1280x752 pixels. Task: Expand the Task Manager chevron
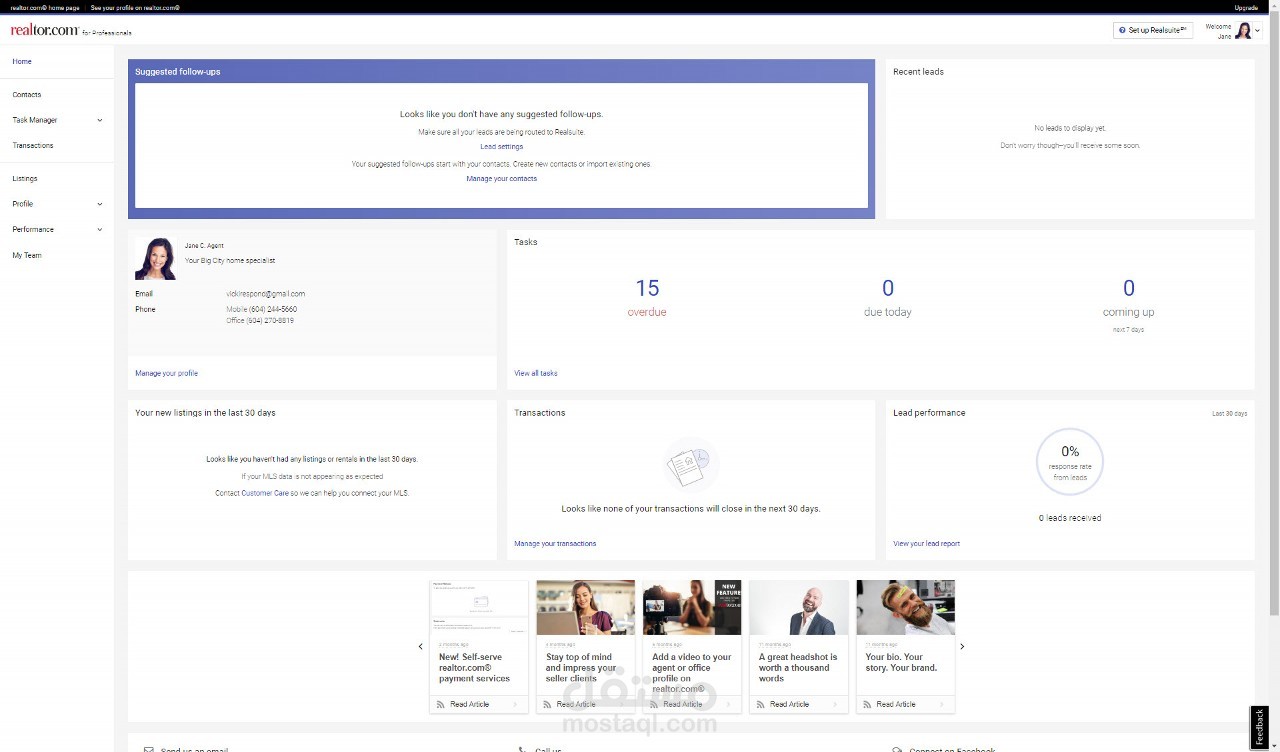100,120
